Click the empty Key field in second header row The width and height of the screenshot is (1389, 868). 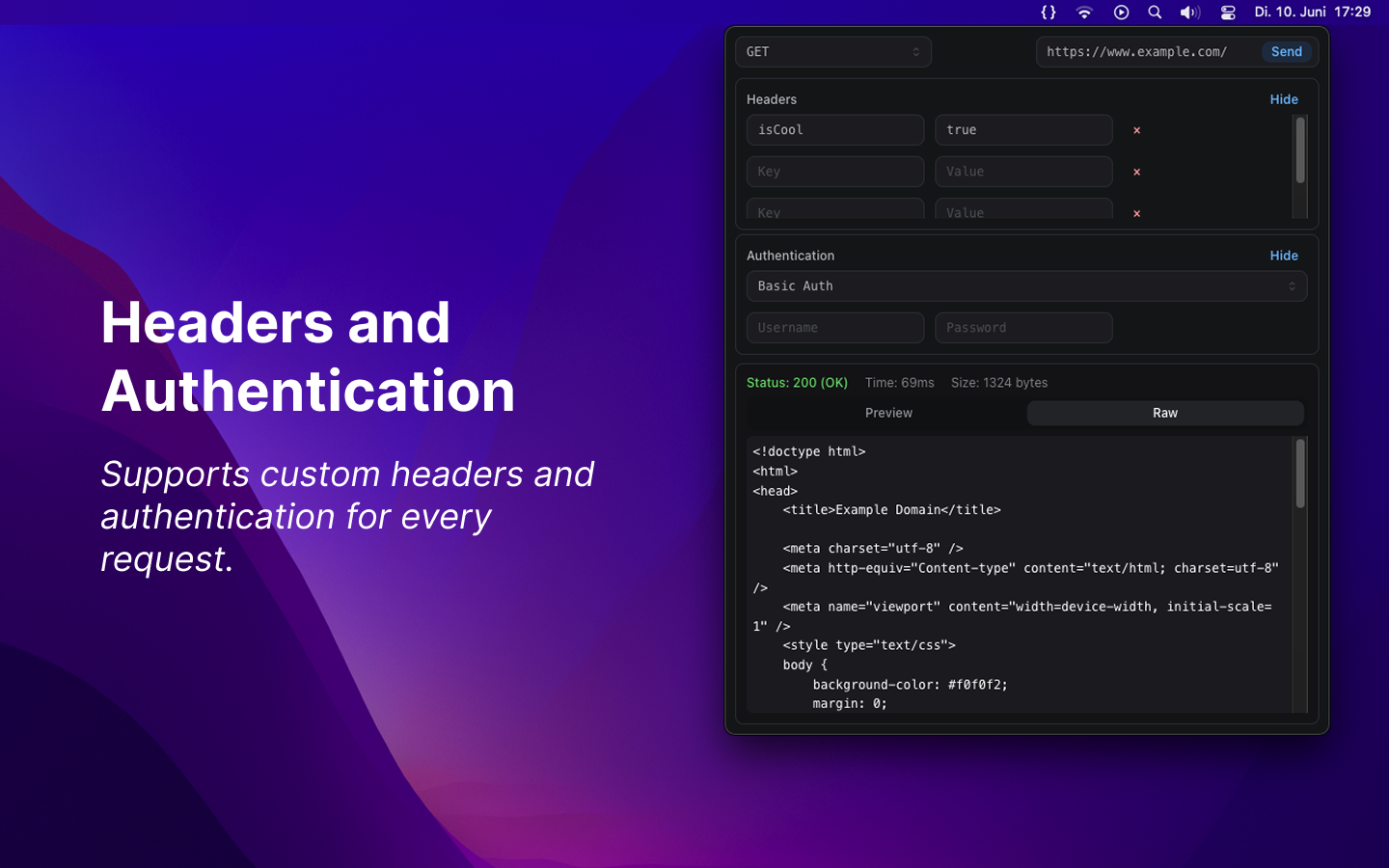835,172
